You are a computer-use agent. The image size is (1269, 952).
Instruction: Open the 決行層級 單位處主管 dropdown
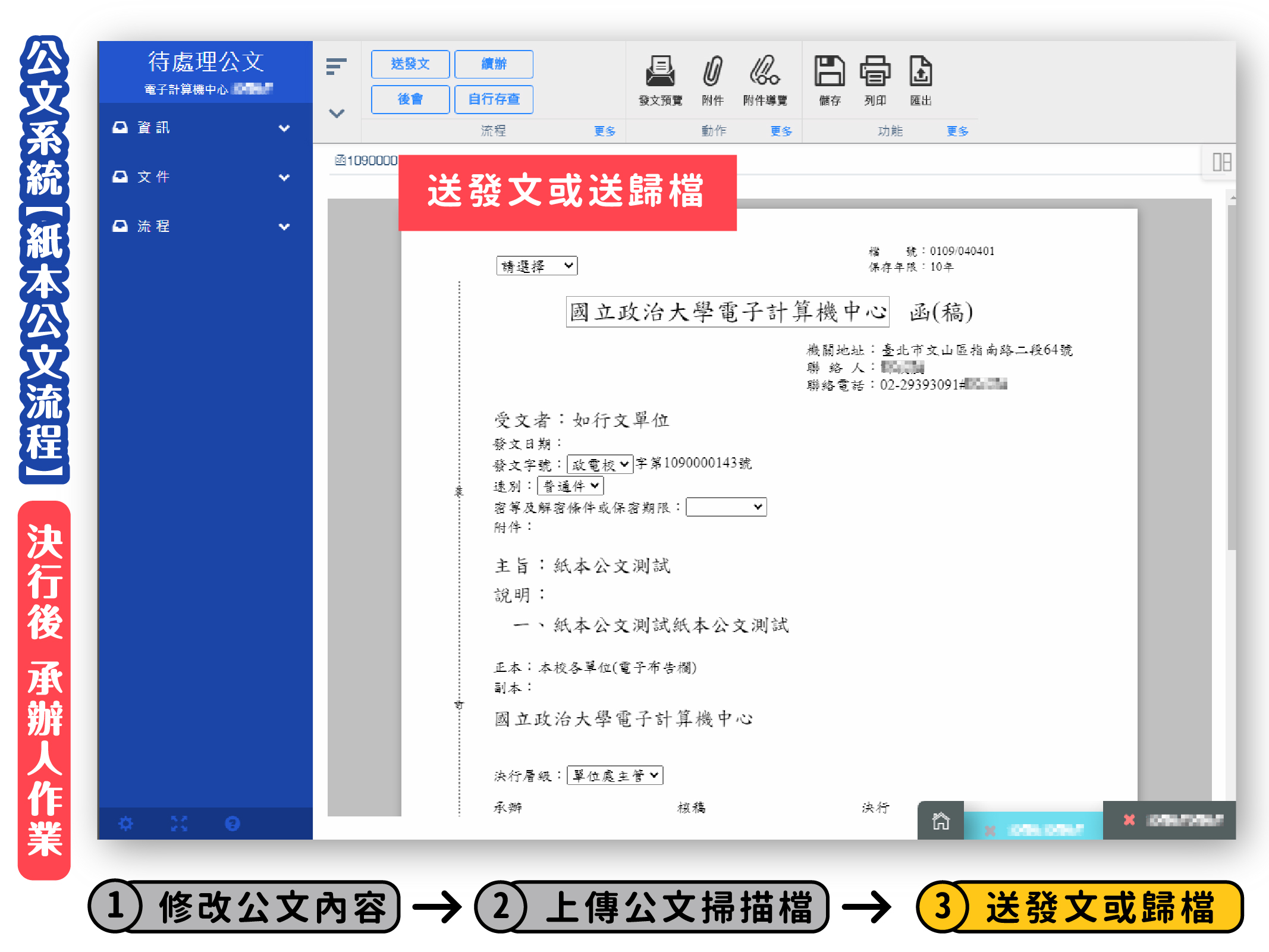[x=615, y=775]
